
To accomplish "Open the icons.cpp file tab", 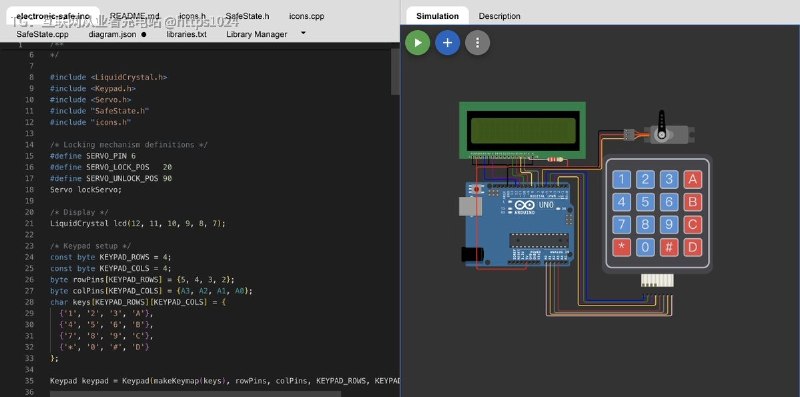I will tap(306, 16).
